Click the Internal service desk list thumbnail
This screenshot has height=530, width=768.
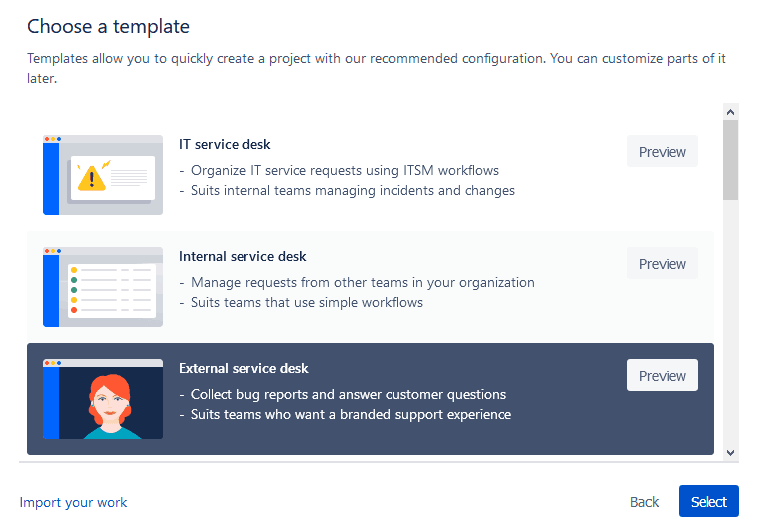tap(103, 287)
